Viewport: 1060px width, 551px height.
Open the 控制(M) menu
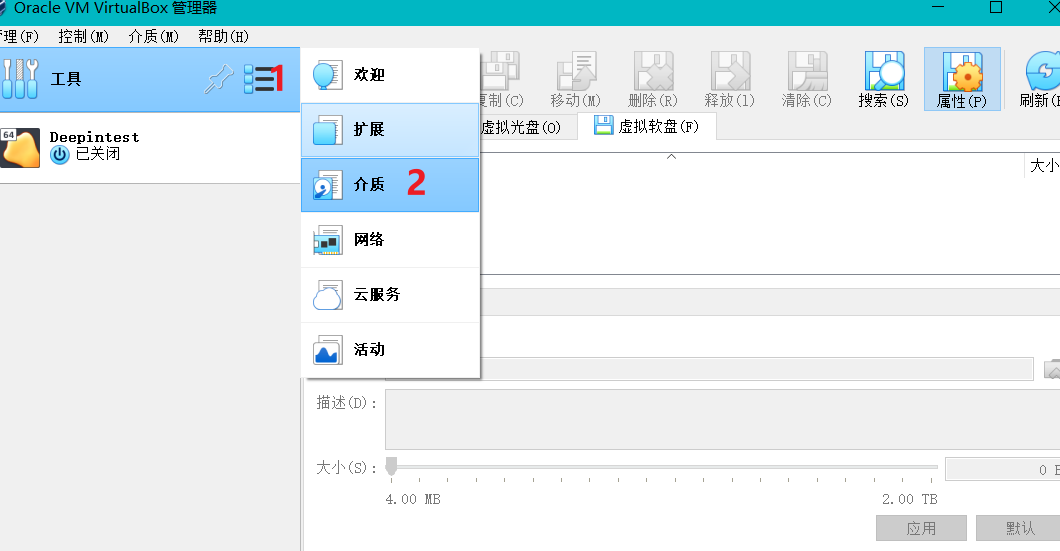[x=83, y=37]
